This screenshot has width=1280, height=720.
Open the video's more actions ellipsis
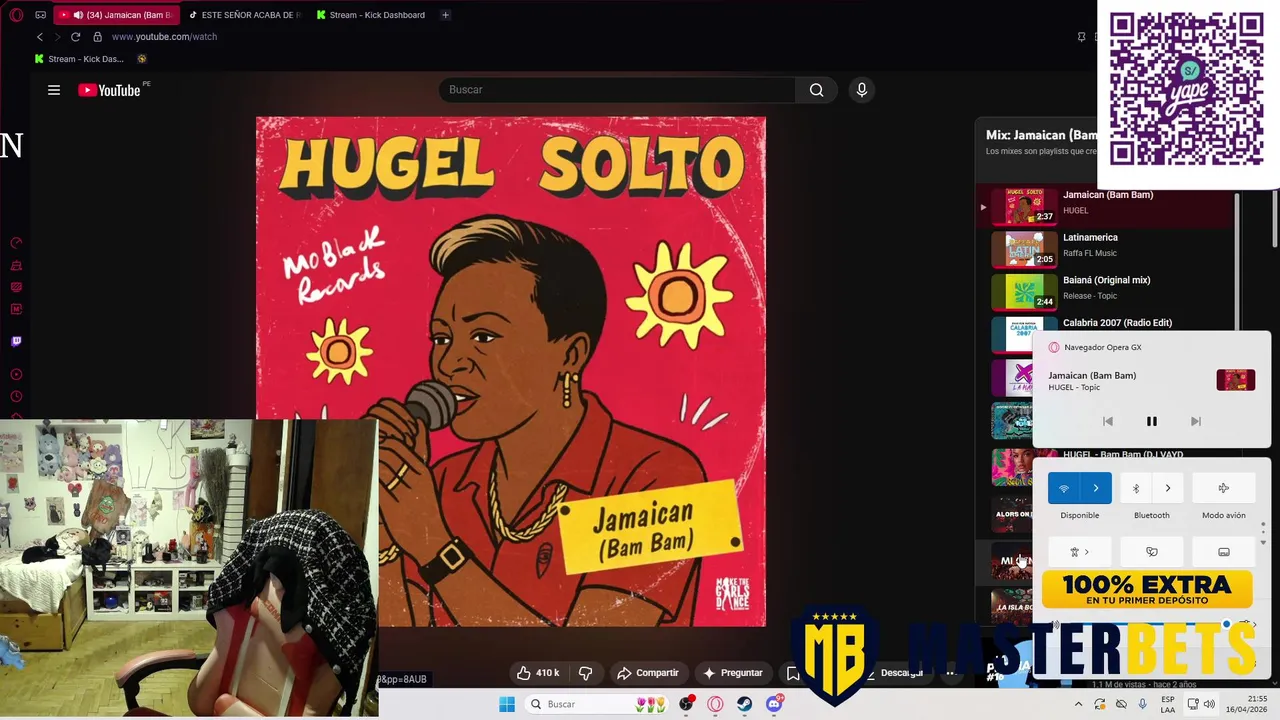(x=950, y=673)
